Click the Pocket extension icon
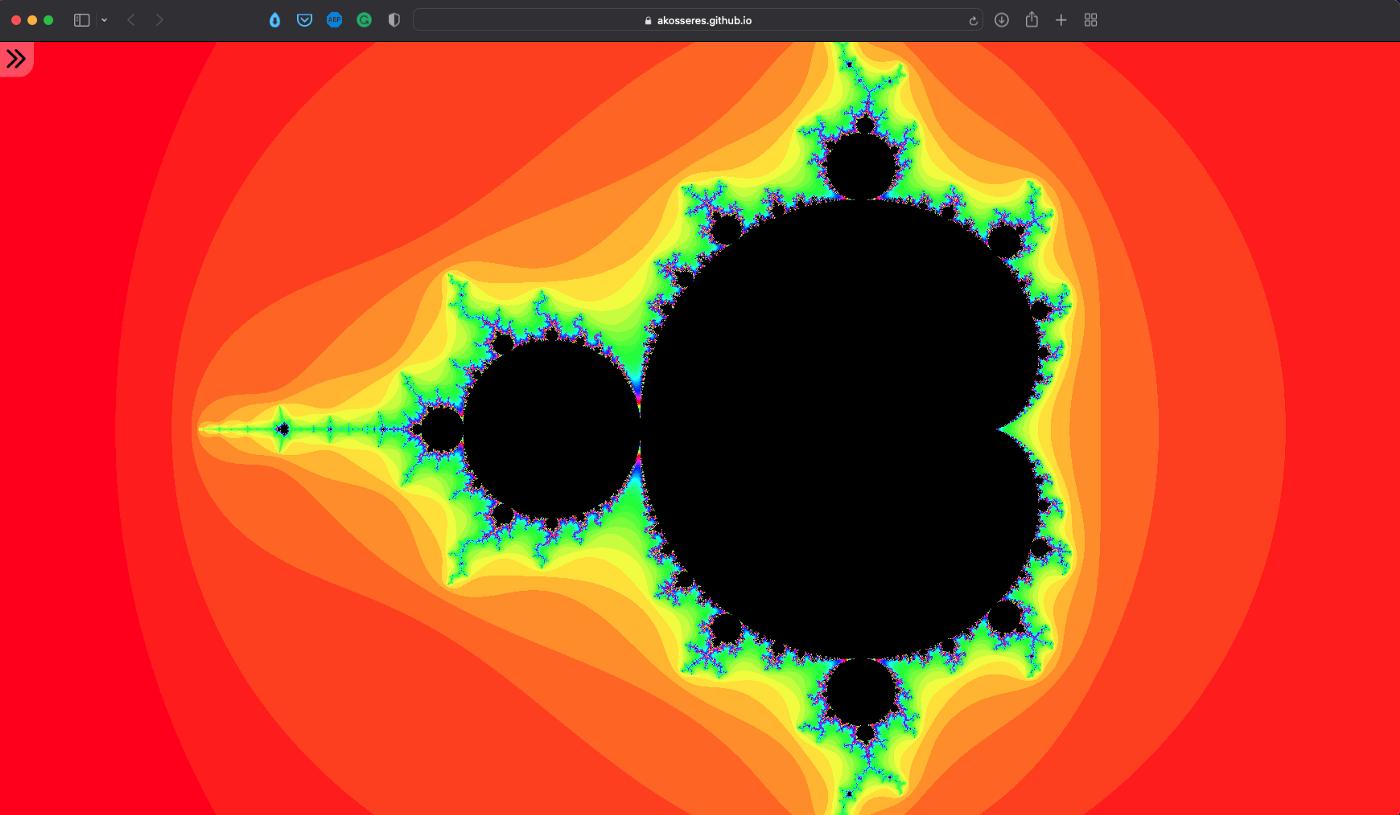This screenshot has height=815, width=1400. pyautogui.click(x=305, y=20)
